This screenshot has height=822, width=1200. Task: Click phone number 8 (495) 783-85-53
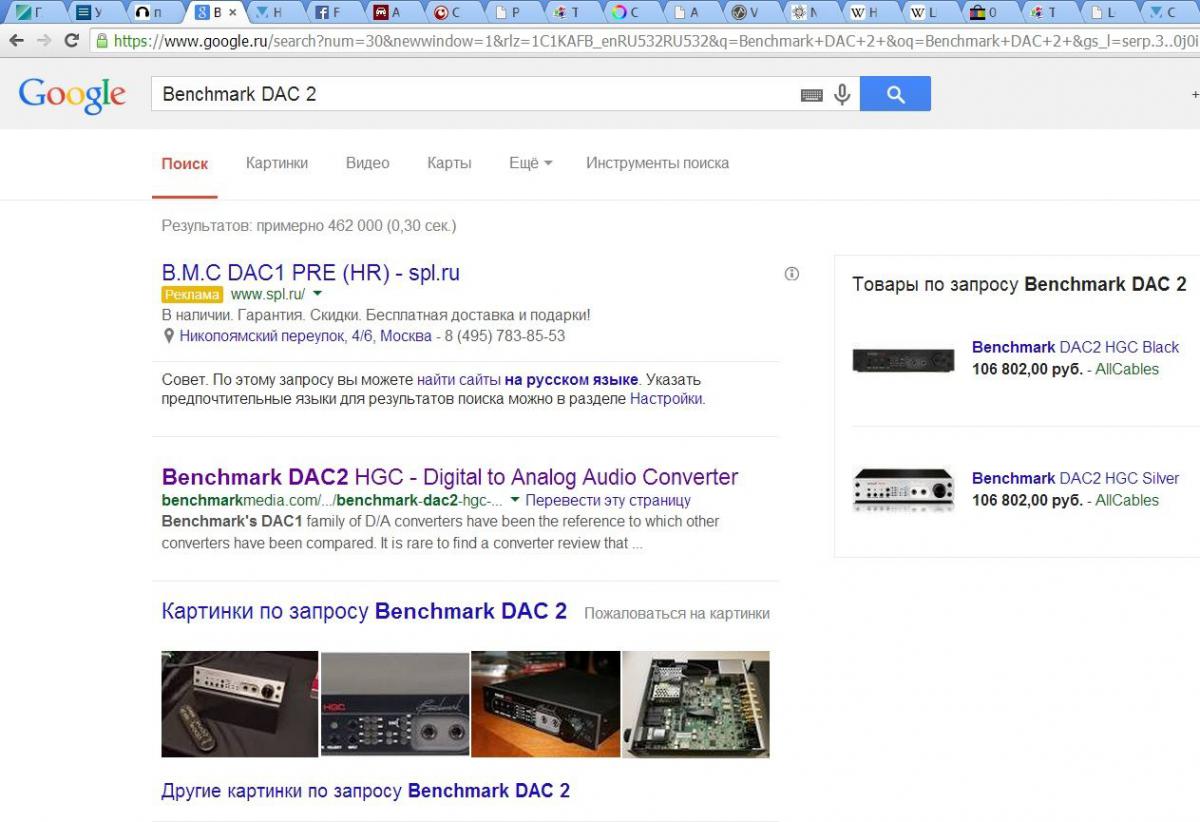click(x=505, y=336)
